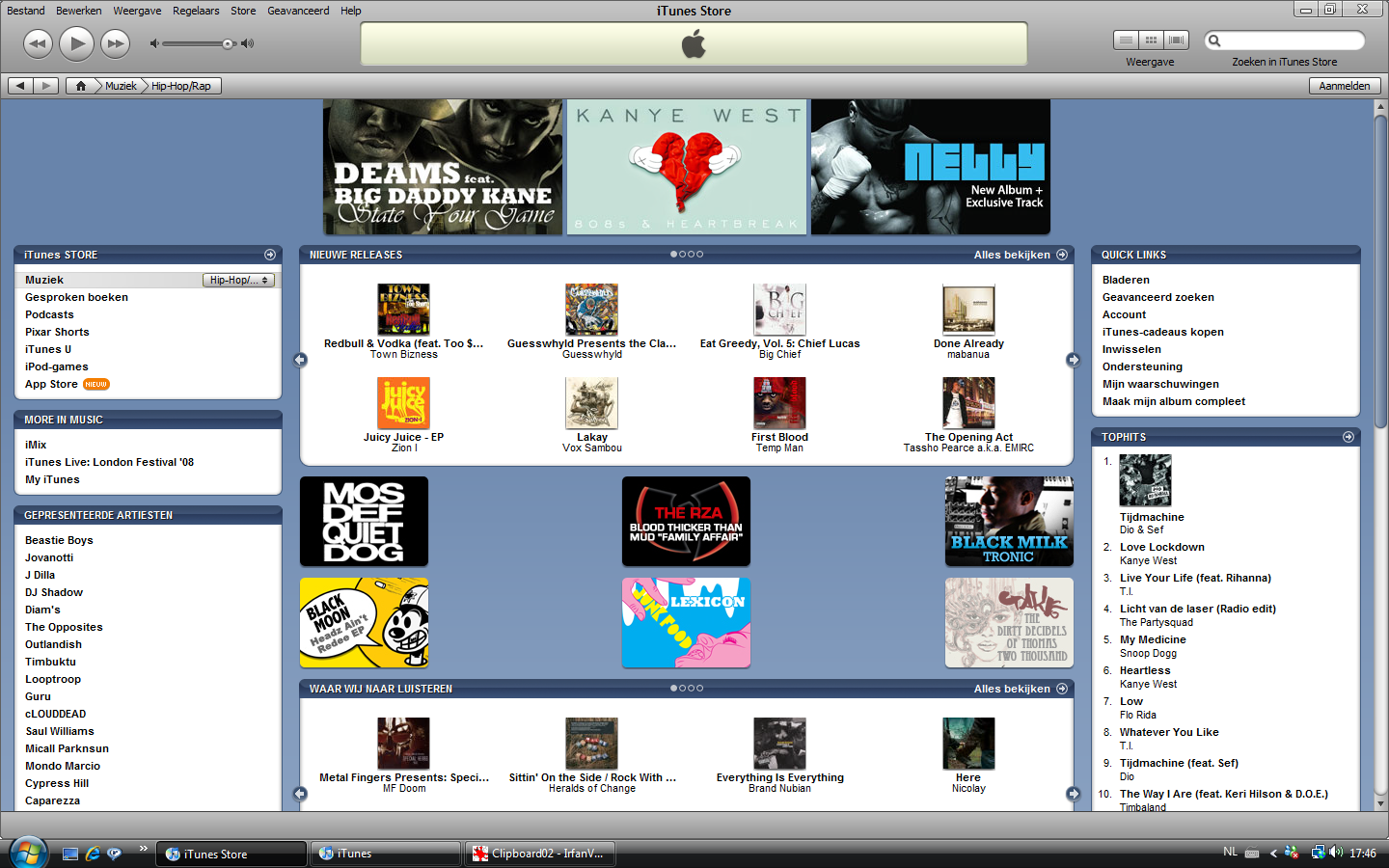The height and width of the screenshot is (868, 1389).
Task: Open the Geavanceerd zoeken quick link
Action: pos(1157,297)
